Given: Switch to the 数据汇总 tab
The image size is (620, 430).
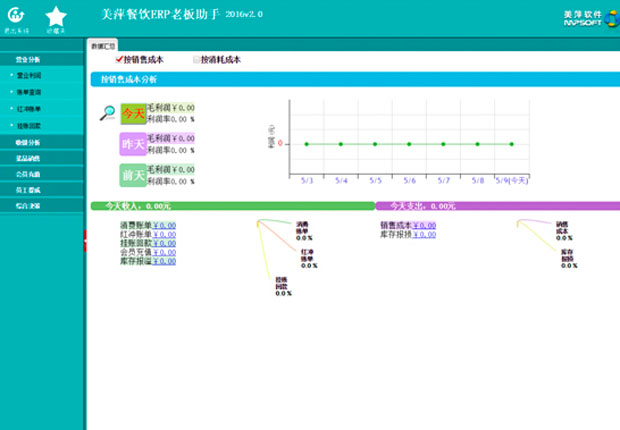Looking at the screenshot, I should [x=103, y=46].
